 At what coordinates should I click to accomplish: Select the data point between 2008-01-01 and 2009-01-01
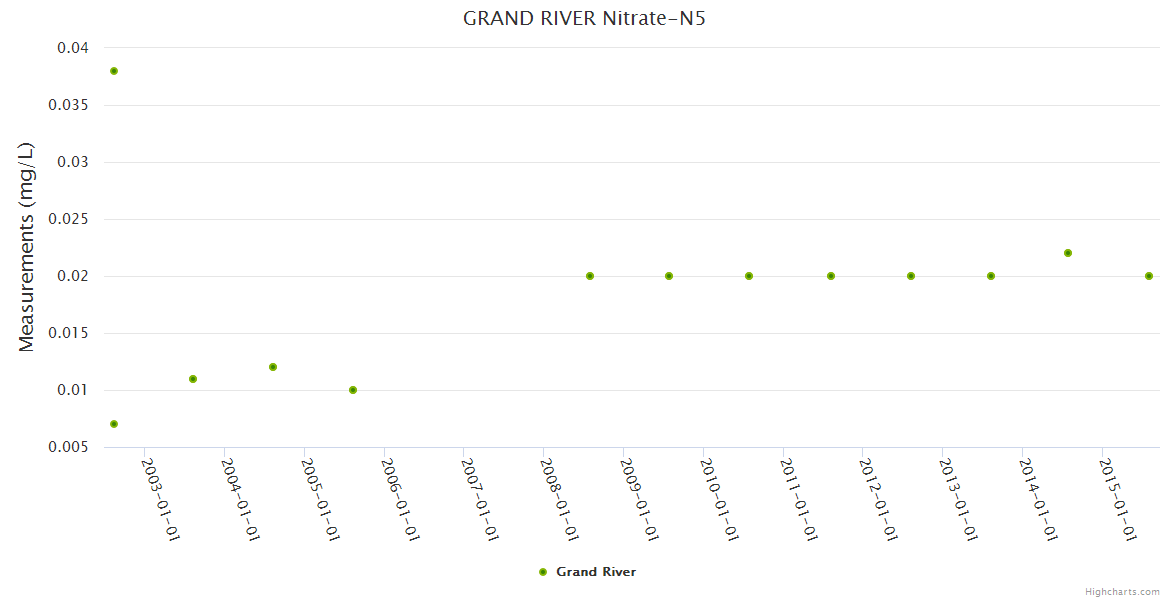coord(590,276)
